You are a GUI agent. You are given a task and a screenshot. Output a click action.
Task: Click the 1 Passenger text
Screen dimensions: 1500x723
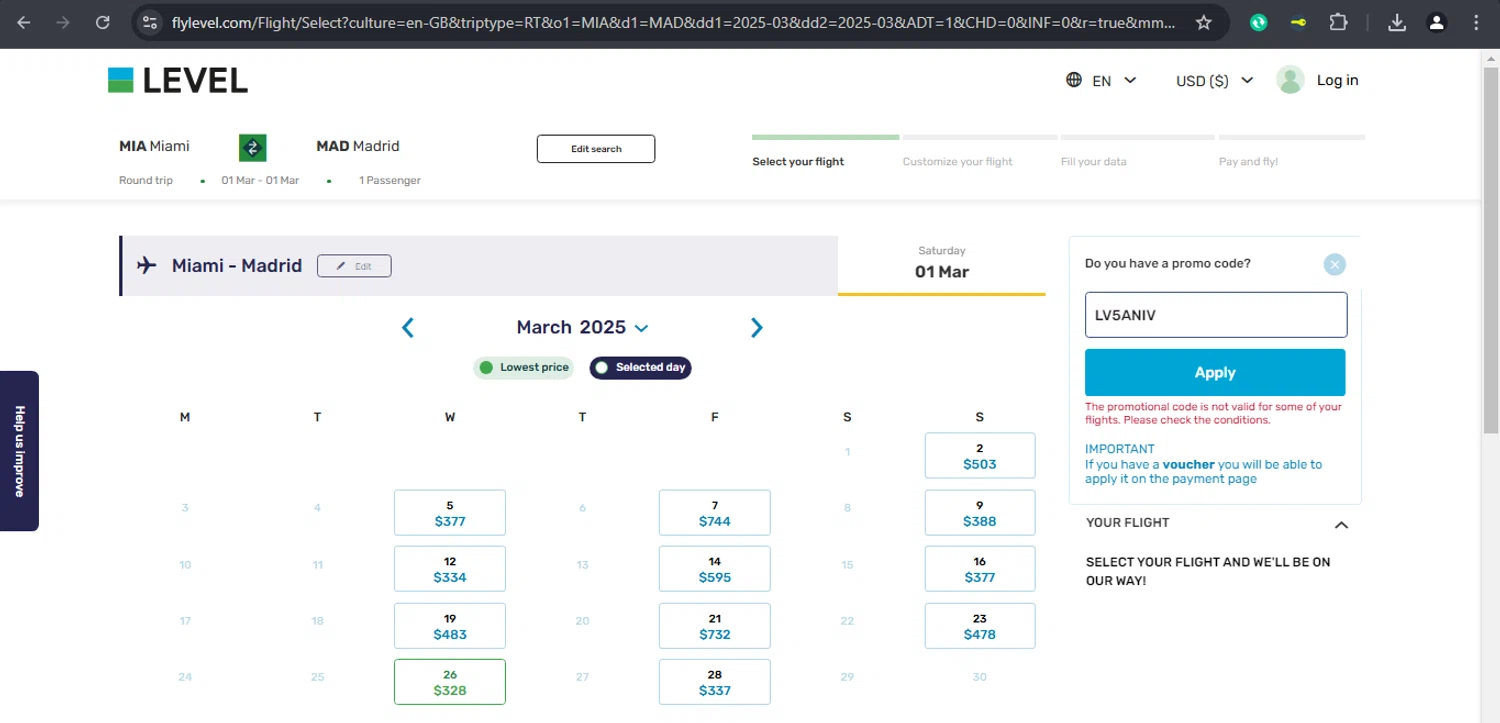pos(390,180)
